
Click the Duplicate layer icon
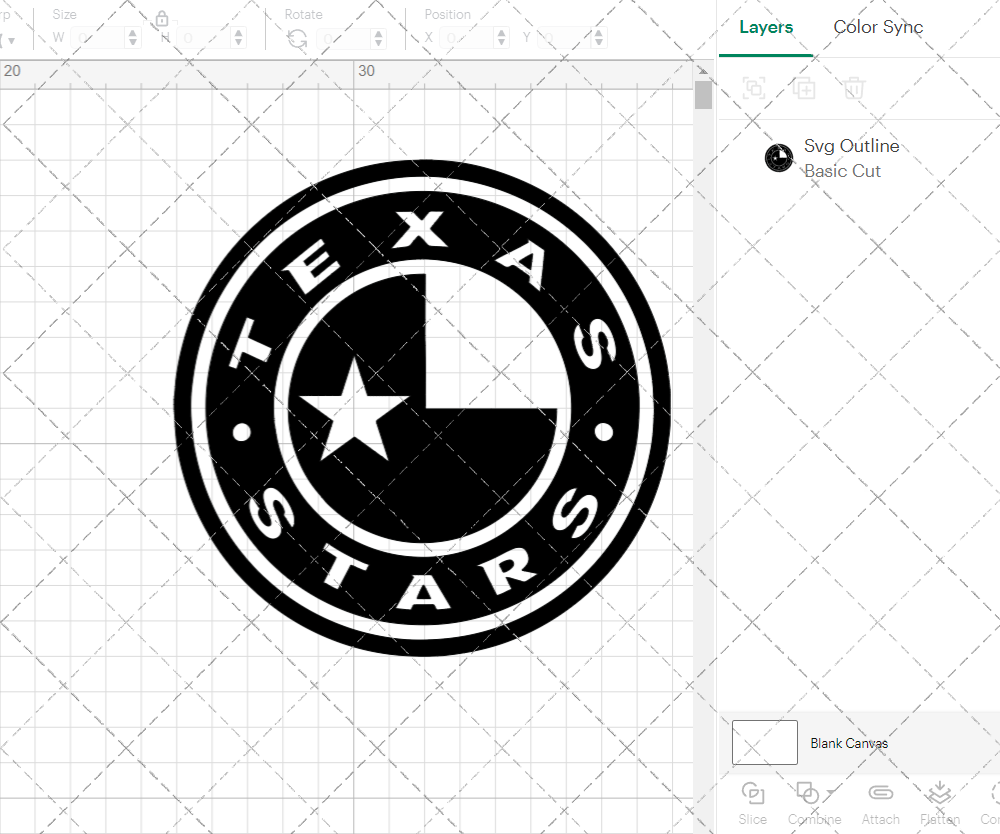[804, 87]
